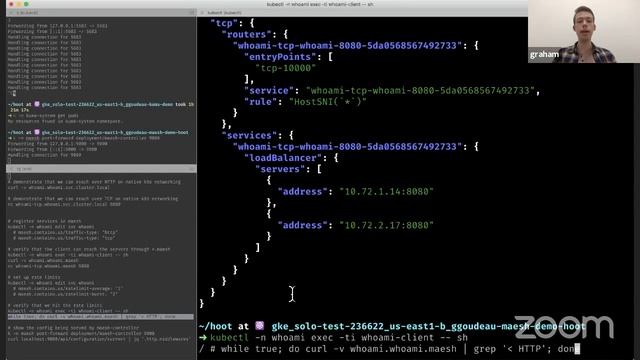The width and height of the screenshot is (640, 360).
Task: Click 'curl -v whoami.whoami.svc.cluster.local' in left notes
Action: coord(59,187)
